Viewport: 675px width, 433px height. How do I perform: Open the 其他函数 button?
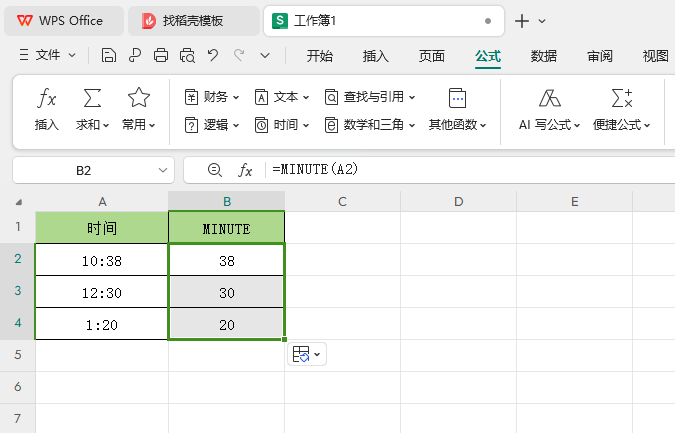(457, 110)
